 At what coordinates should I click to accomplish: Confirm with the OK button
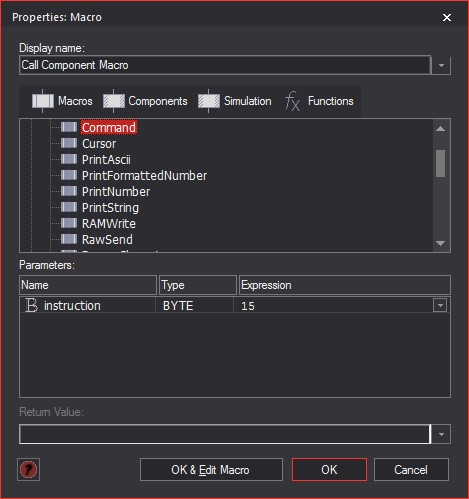tap(329, 470)
